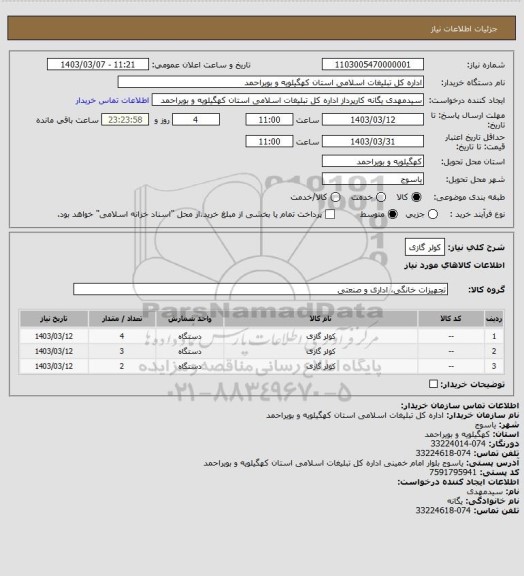Toggle the Islamic treasury payment checkbox
Image resolution: width=524 pixels, height=576 pixels.
point(330,214)
